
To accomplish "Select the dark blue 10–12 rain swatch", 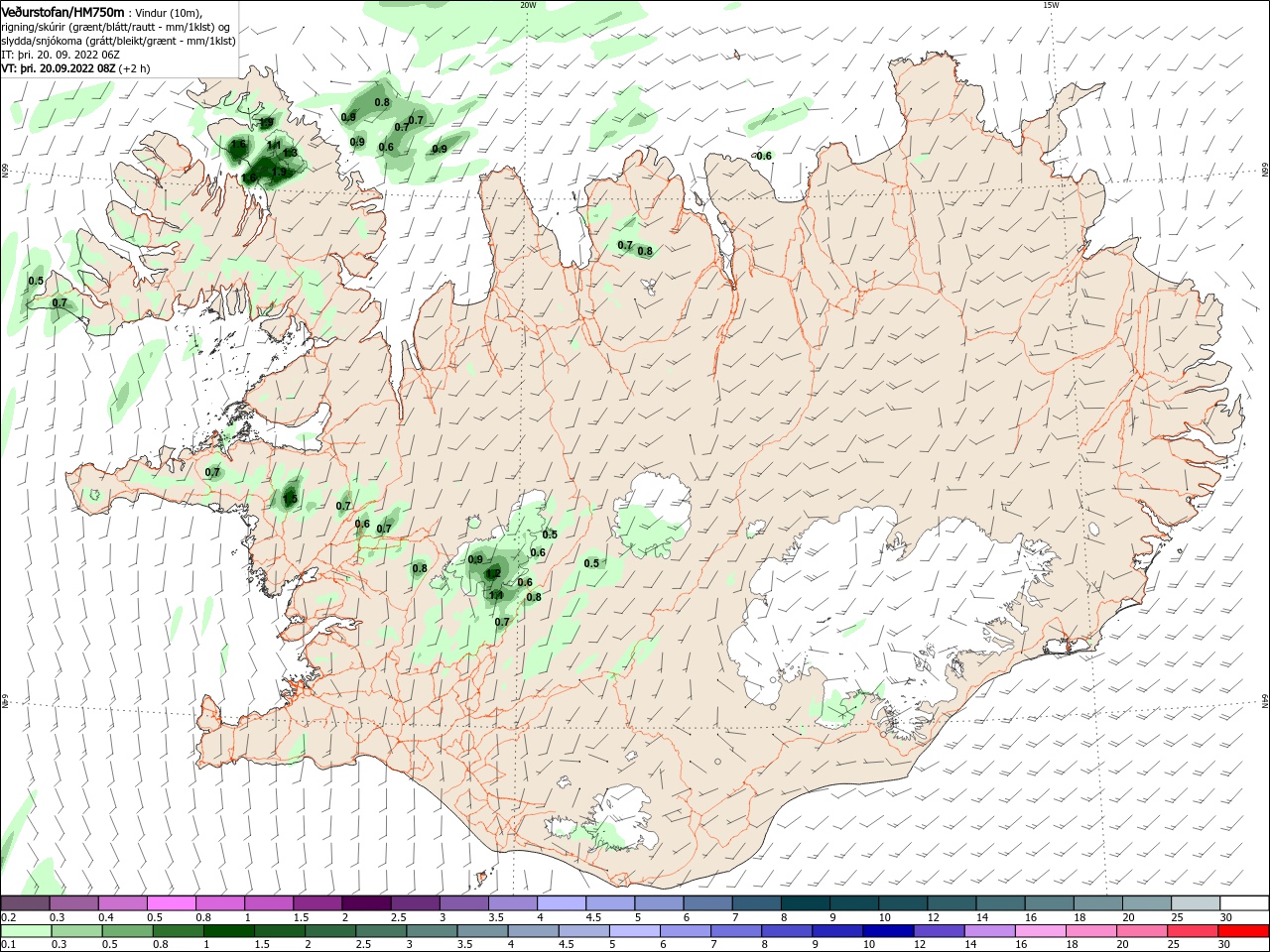I will (888, 931).
